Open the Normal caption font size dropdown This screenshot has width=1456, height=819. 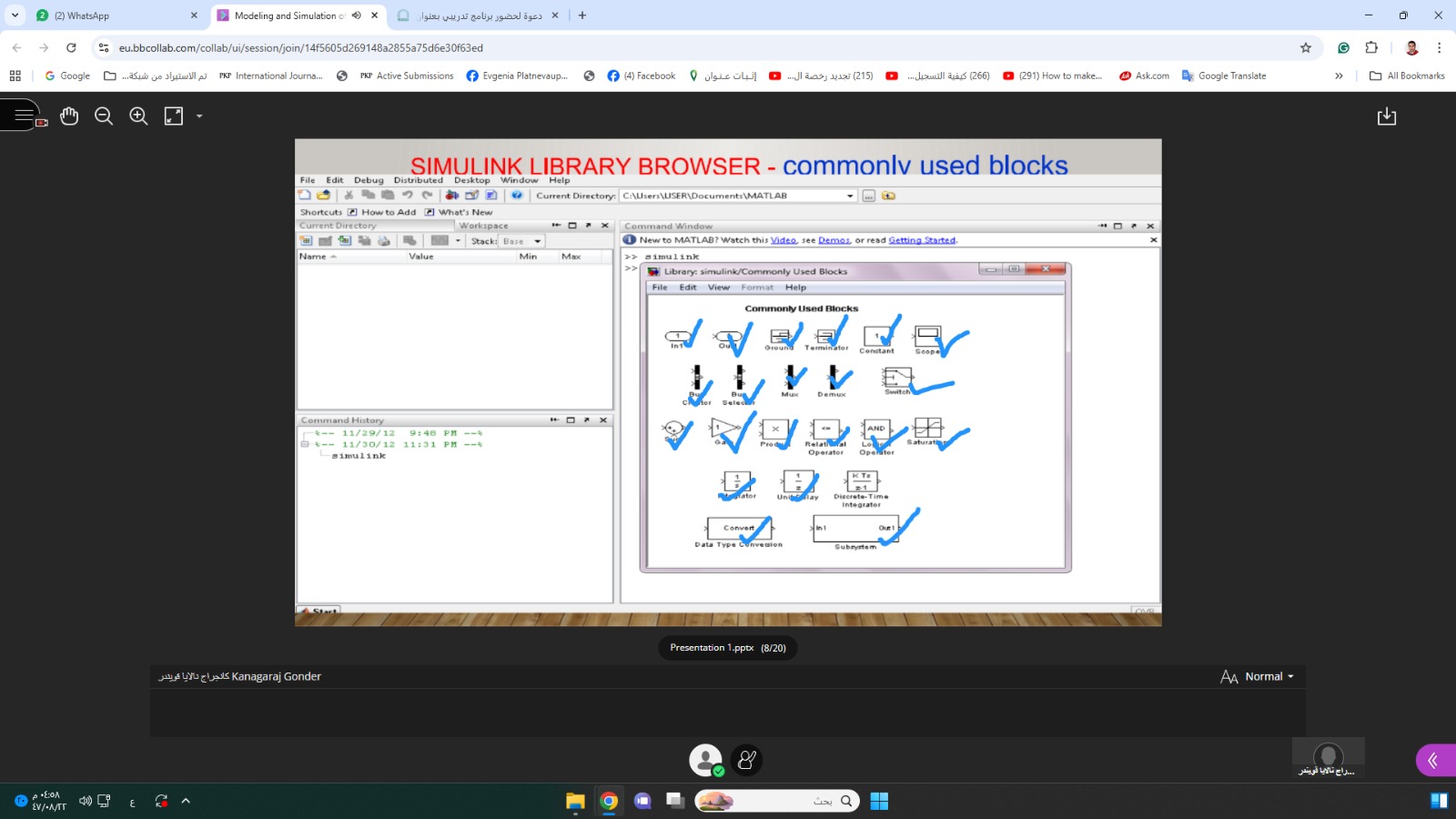1258,676
